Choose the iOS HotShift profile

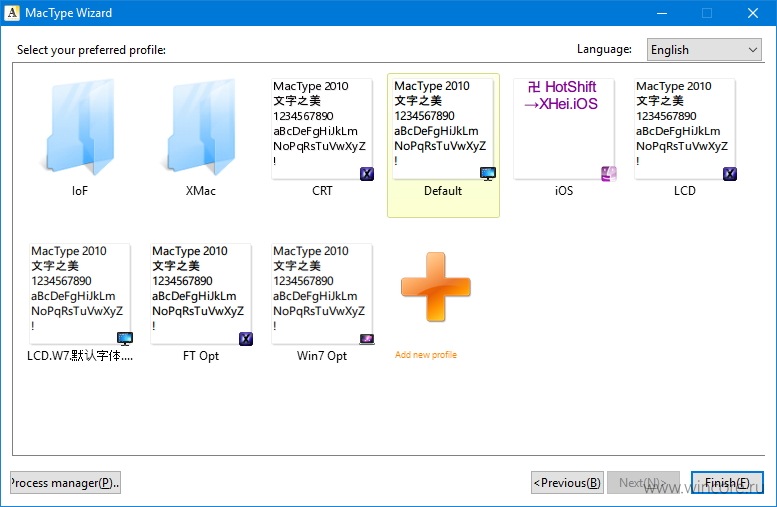[563, 128]
